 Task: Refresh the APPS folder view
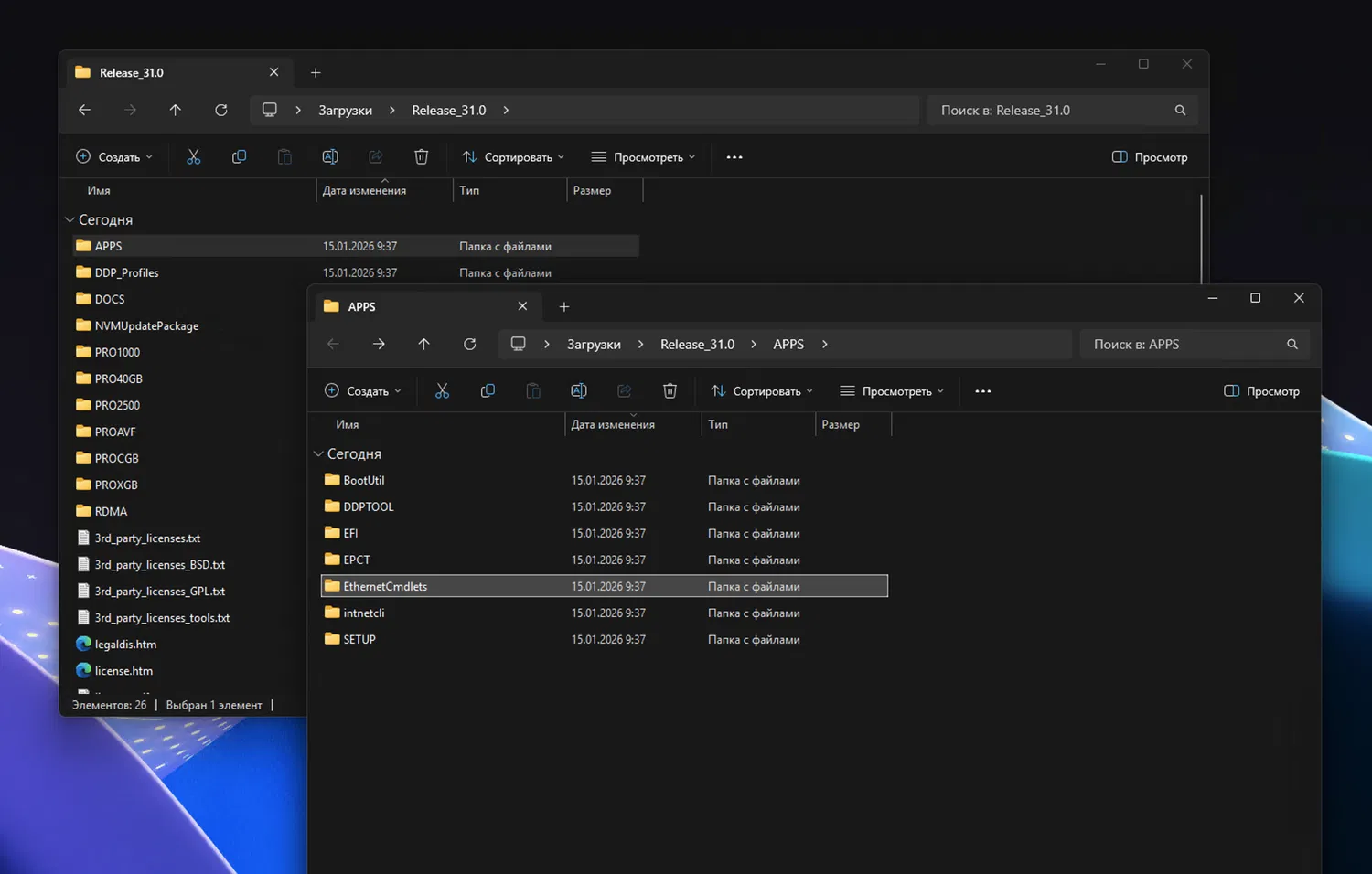click(469, 345)
